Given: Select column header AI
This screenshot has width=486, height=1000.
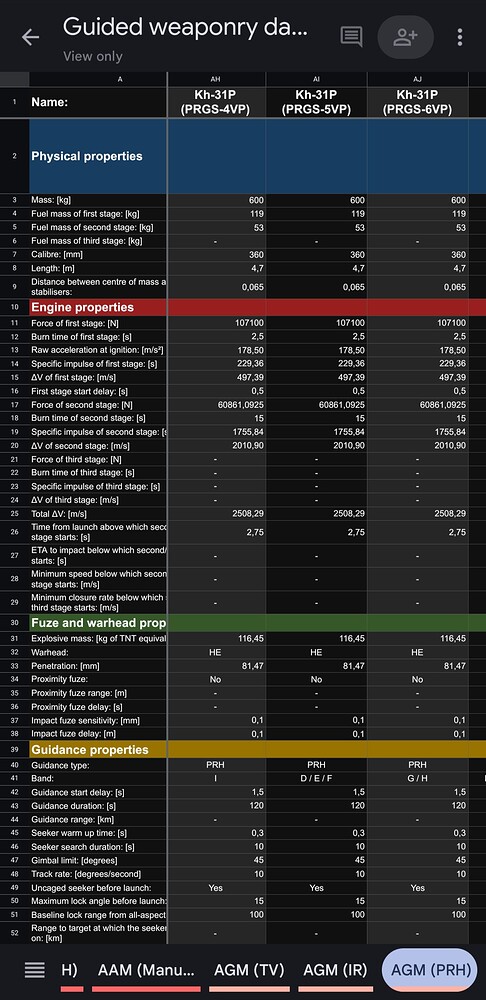Looking at the screenshot, I should [316, 79].
